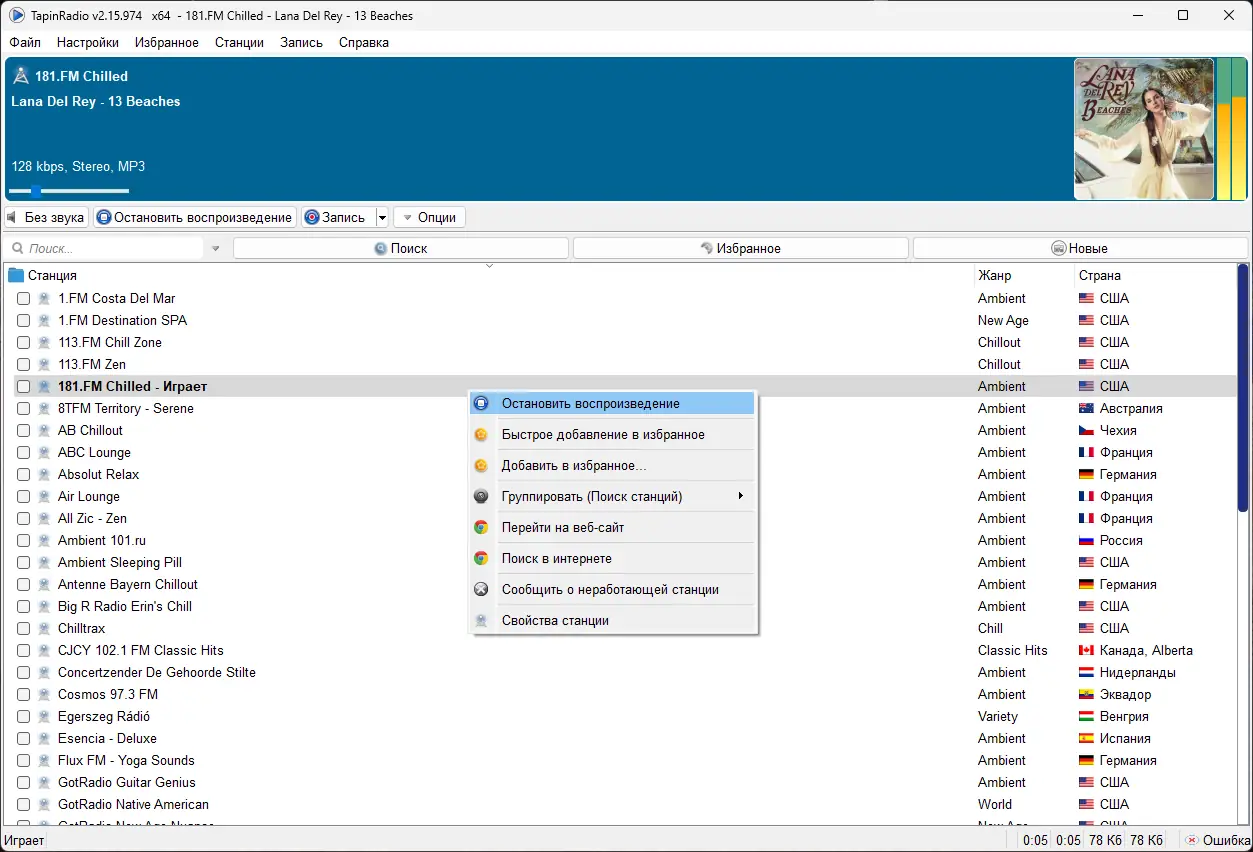Open the Настройки menu
Viewport: 1253px width, 852px height.
(88, 42)
